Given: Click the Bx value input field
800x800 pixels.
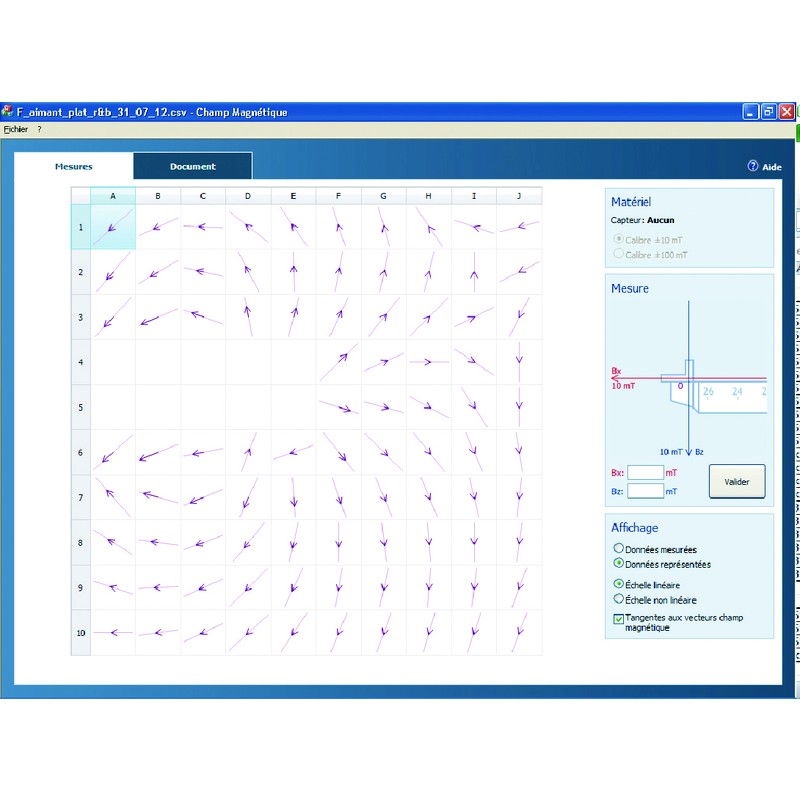Looking at the screenshot, I should click(645, 472).
